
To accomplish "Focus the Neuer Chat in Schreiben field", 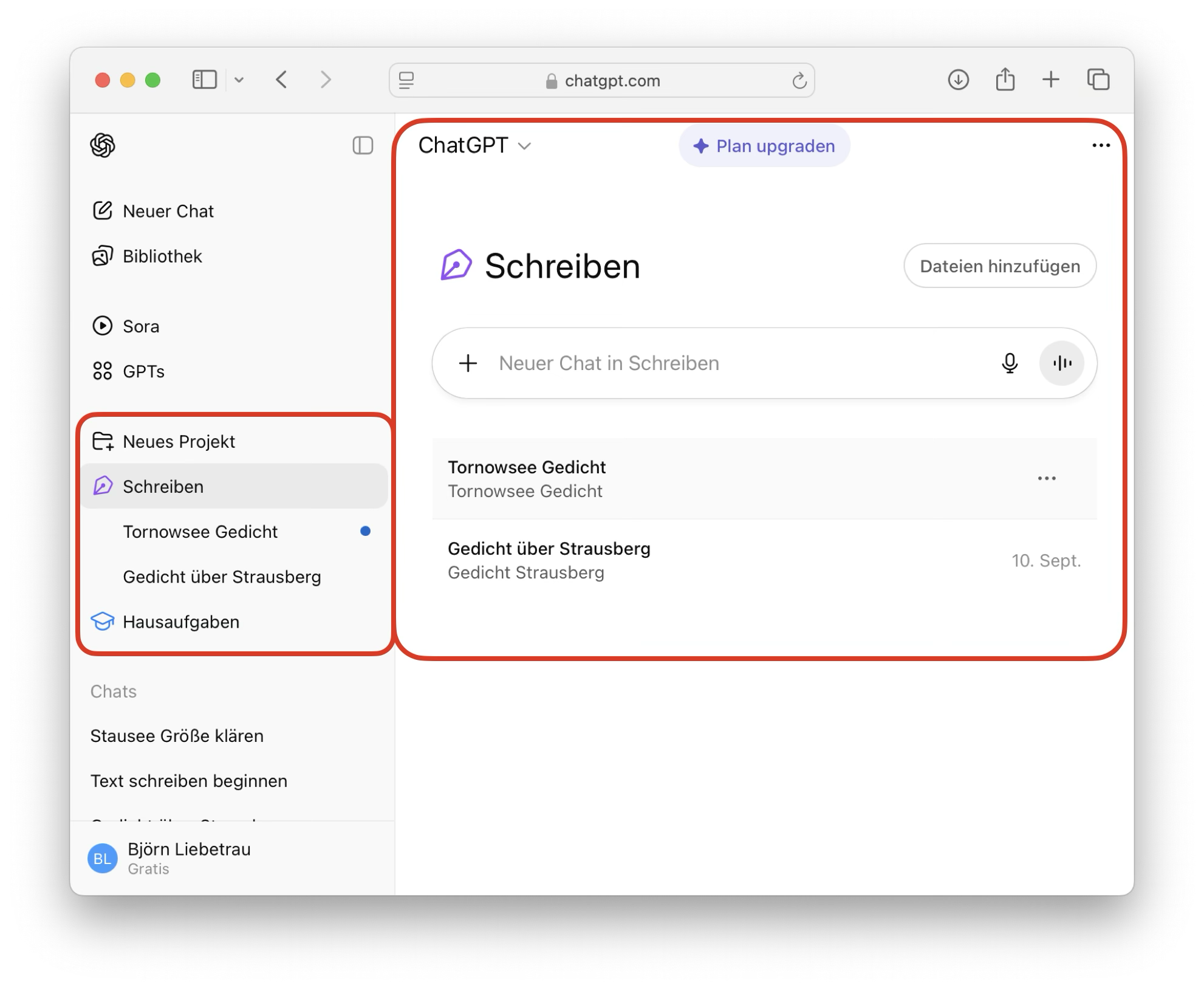I will click(729, 363).
